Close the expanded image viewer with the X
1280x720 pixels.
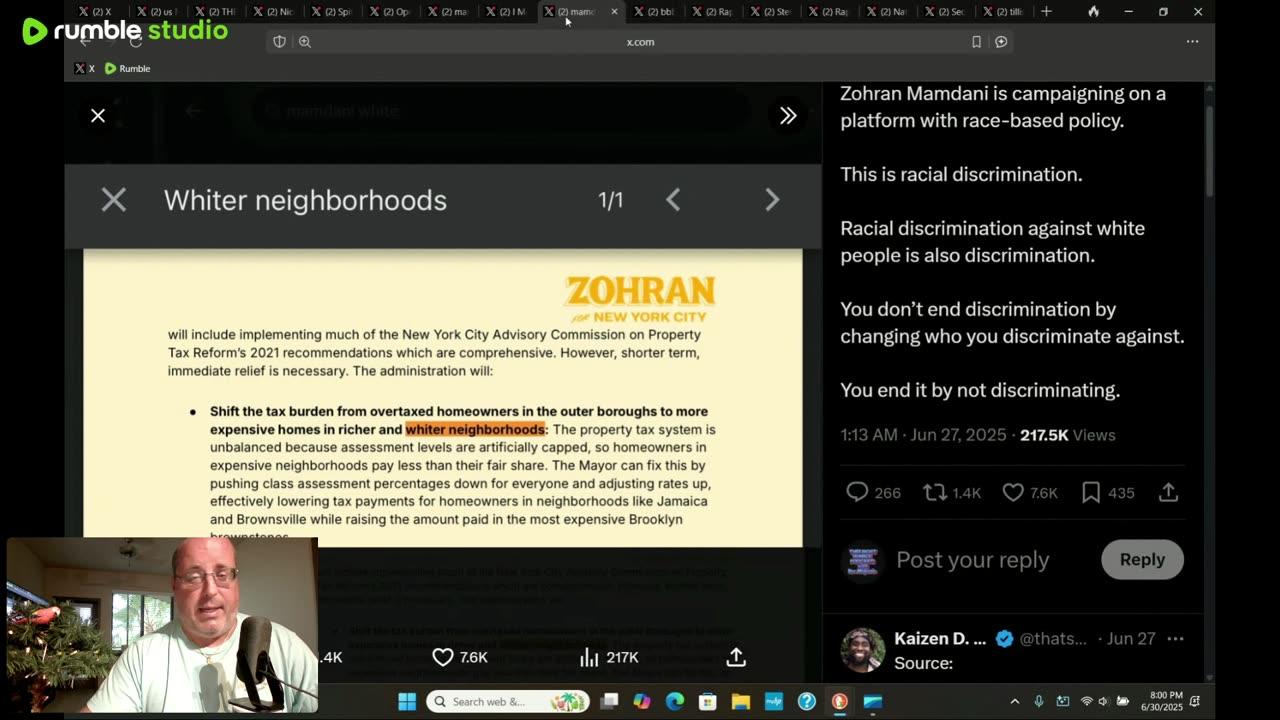point(98,116)
